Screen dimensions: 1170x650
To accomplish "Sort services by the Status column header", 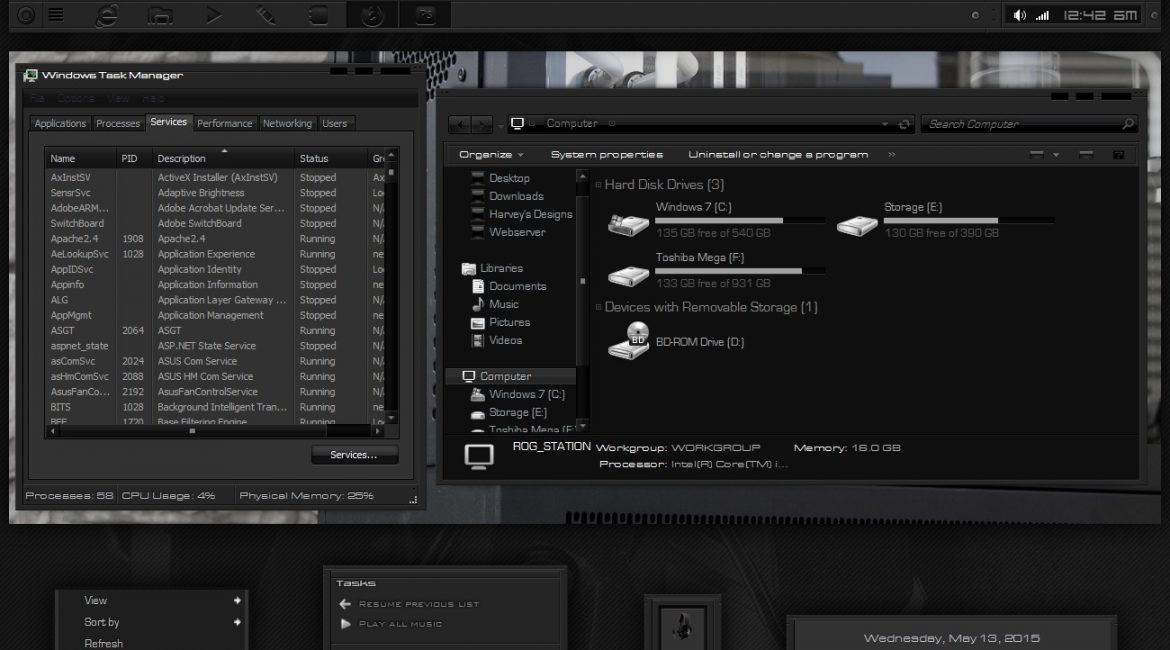I will point(331,158).
